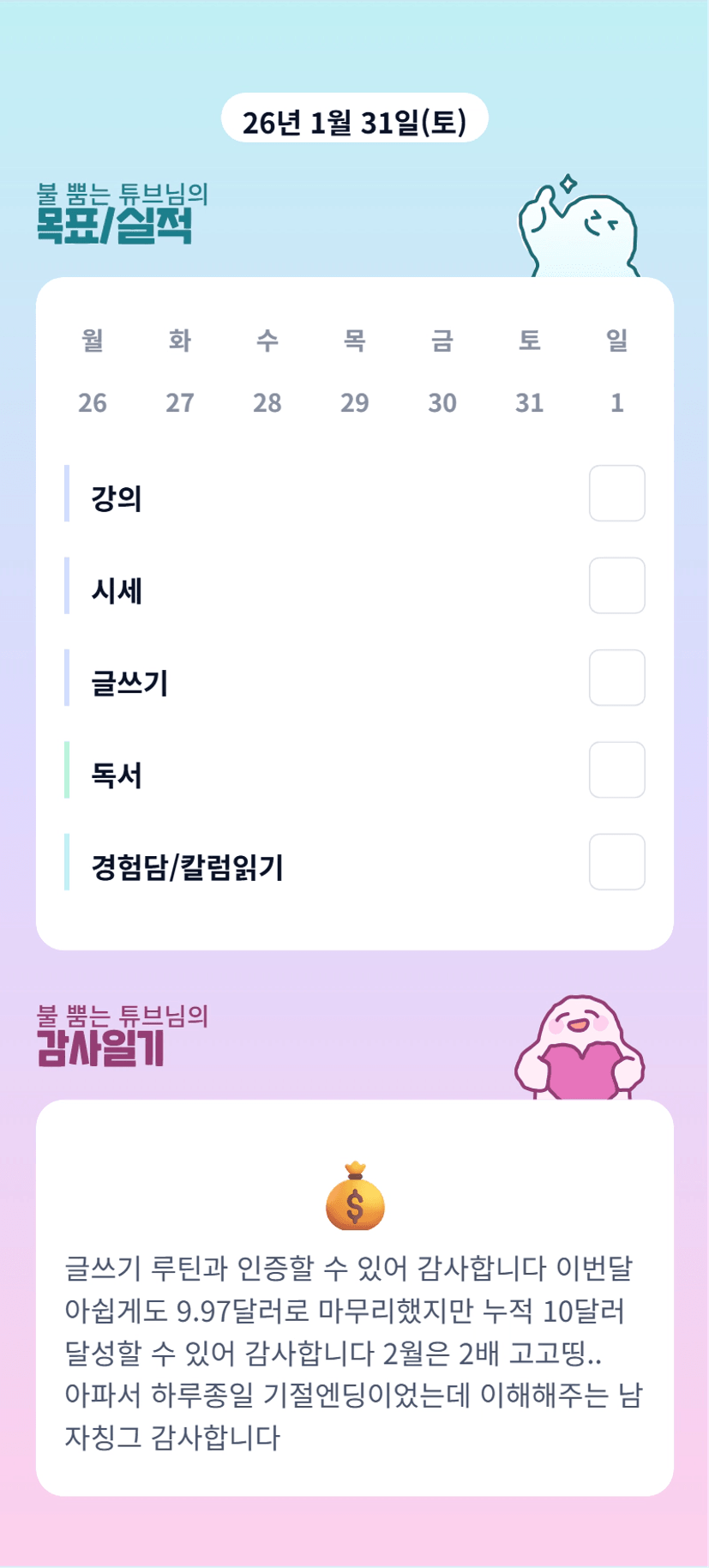The width and height of the screenshot is (709, 1568).
Task: Mark 글쓰기 goal as done
Action: point(616,678)
